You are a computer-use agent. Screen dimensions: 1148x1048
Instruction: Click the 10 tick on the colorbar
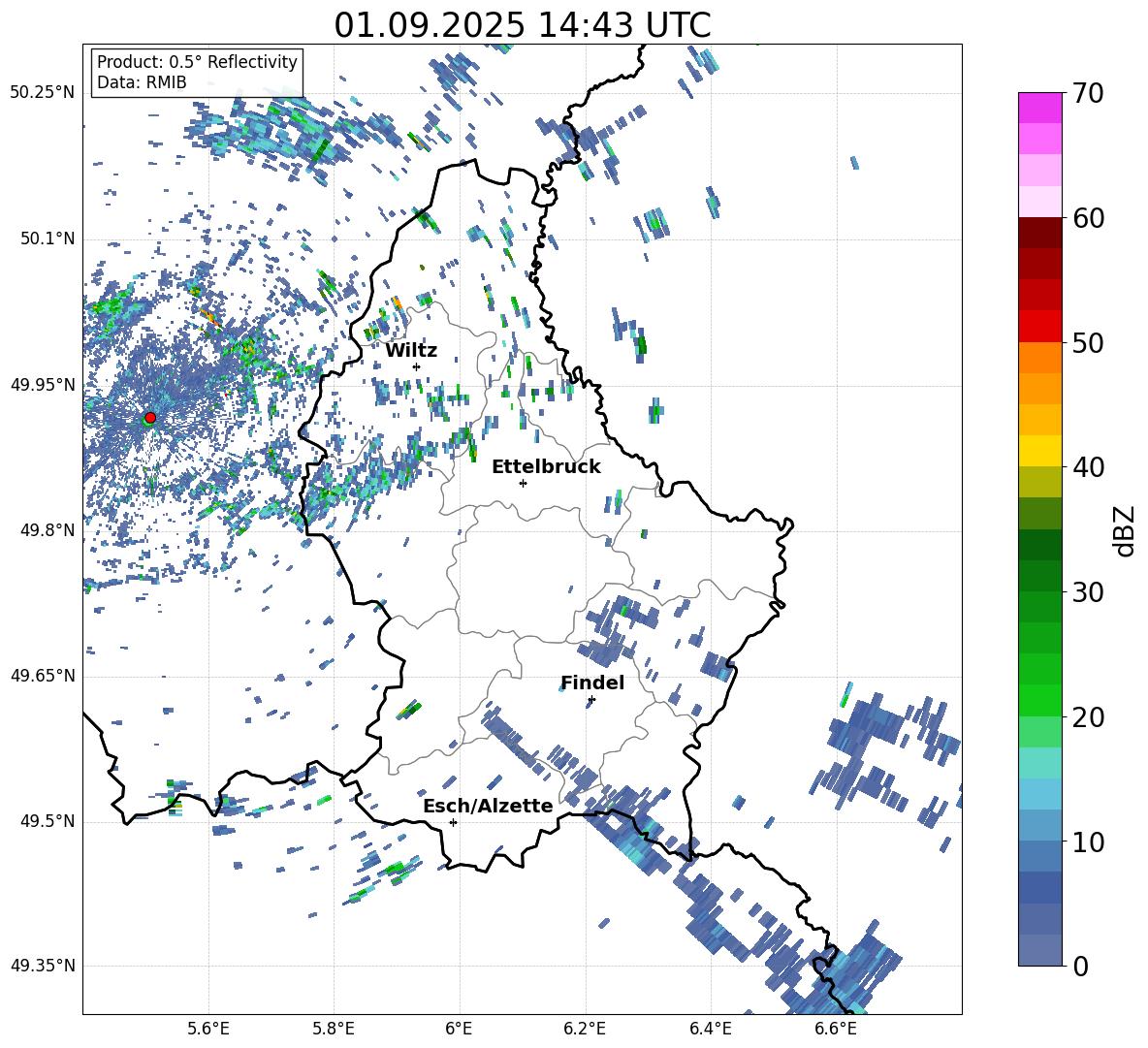(x=1087, y=842)
